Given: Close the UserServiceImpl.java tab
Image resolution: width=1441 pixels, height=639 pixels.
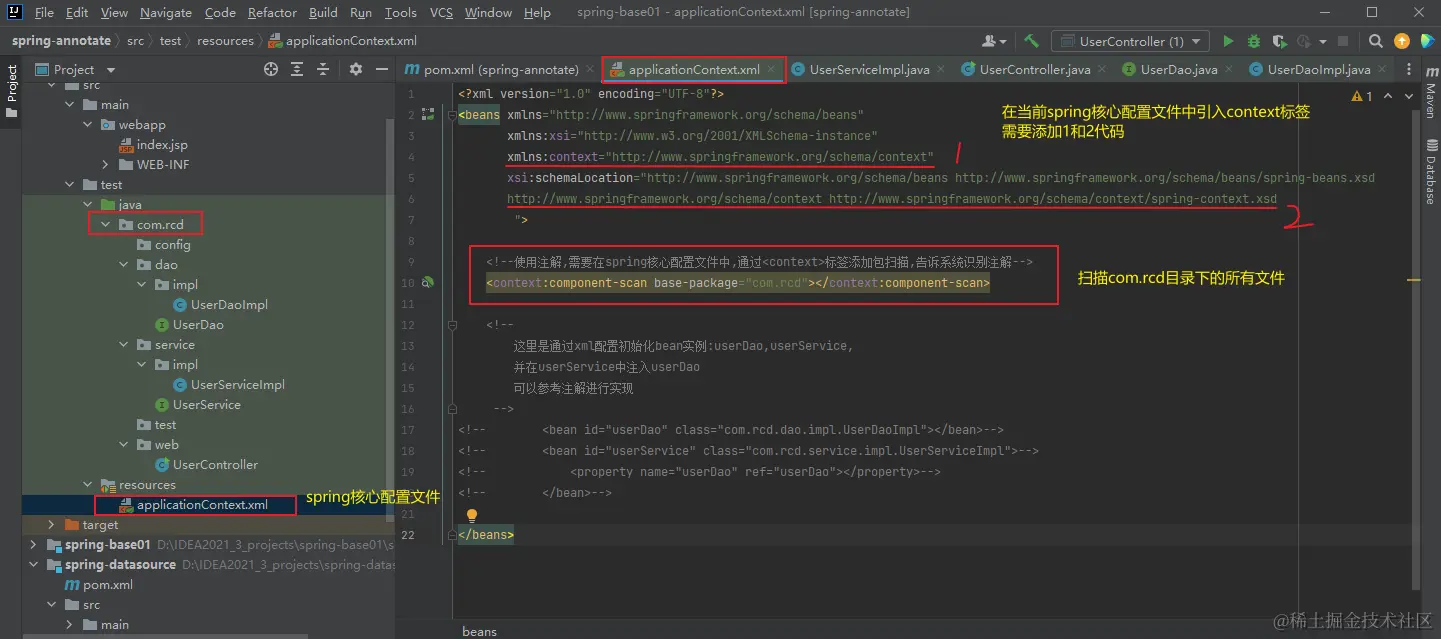Looking at the screenshot, I should tap(942, 70).
